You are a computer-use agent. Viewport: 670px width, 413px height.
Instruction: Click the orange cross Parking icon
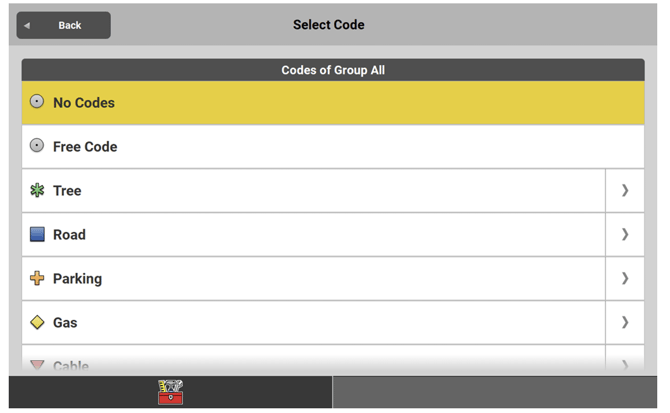[x=37, y=278]
